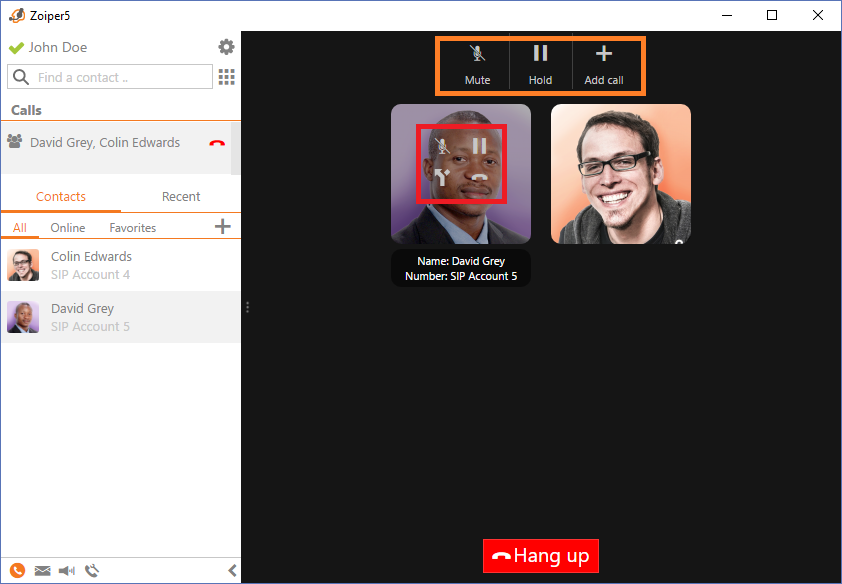Put the conference call on hold

(540, 65)
